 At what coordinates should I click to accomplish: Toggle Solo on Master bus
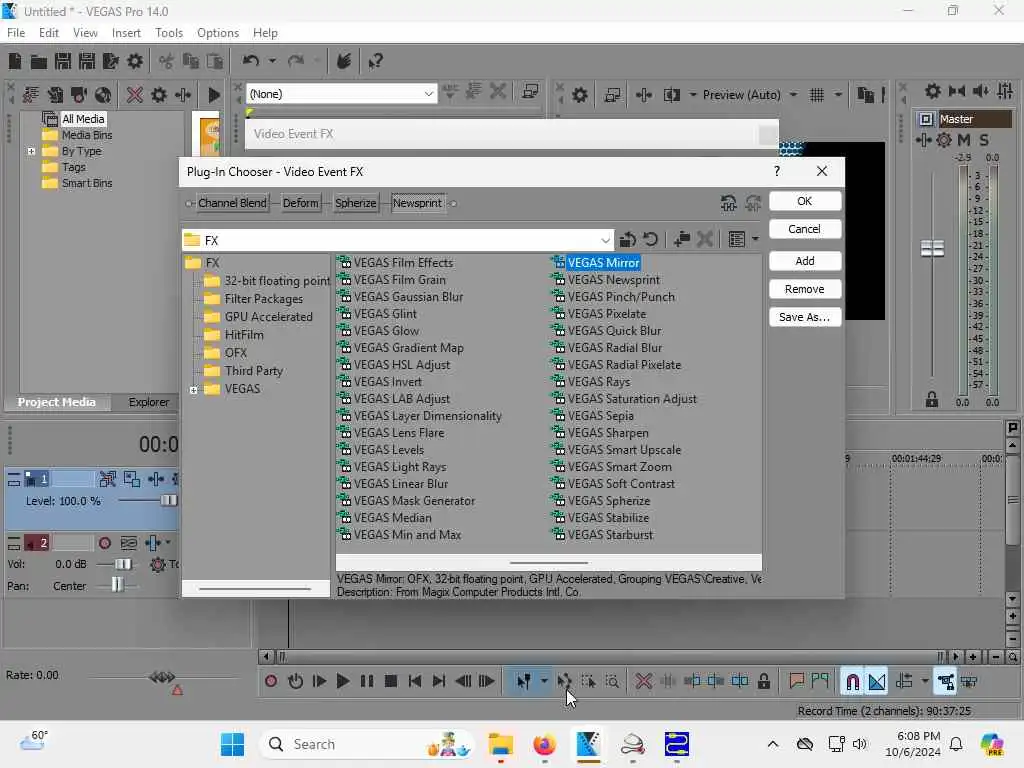tap(984, 140)
